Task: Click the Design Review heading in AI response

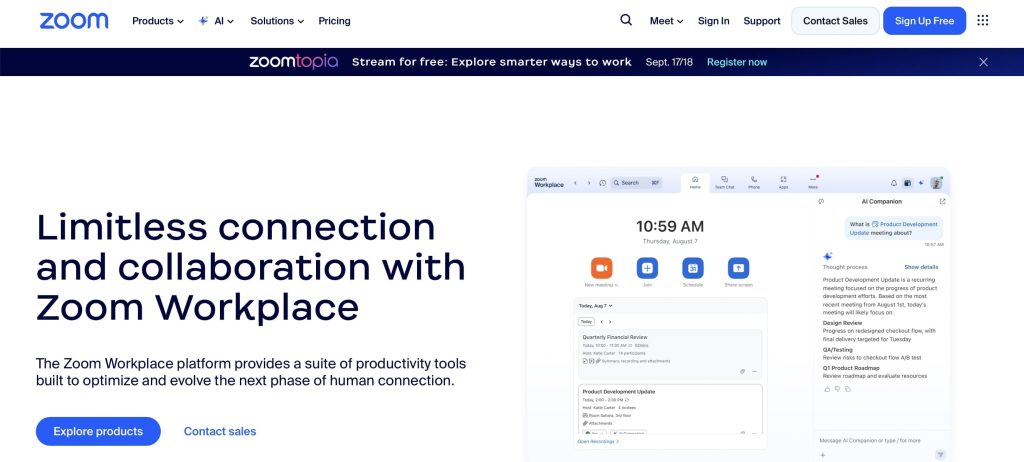Action: pyautogui.click(x=842, y=323)
